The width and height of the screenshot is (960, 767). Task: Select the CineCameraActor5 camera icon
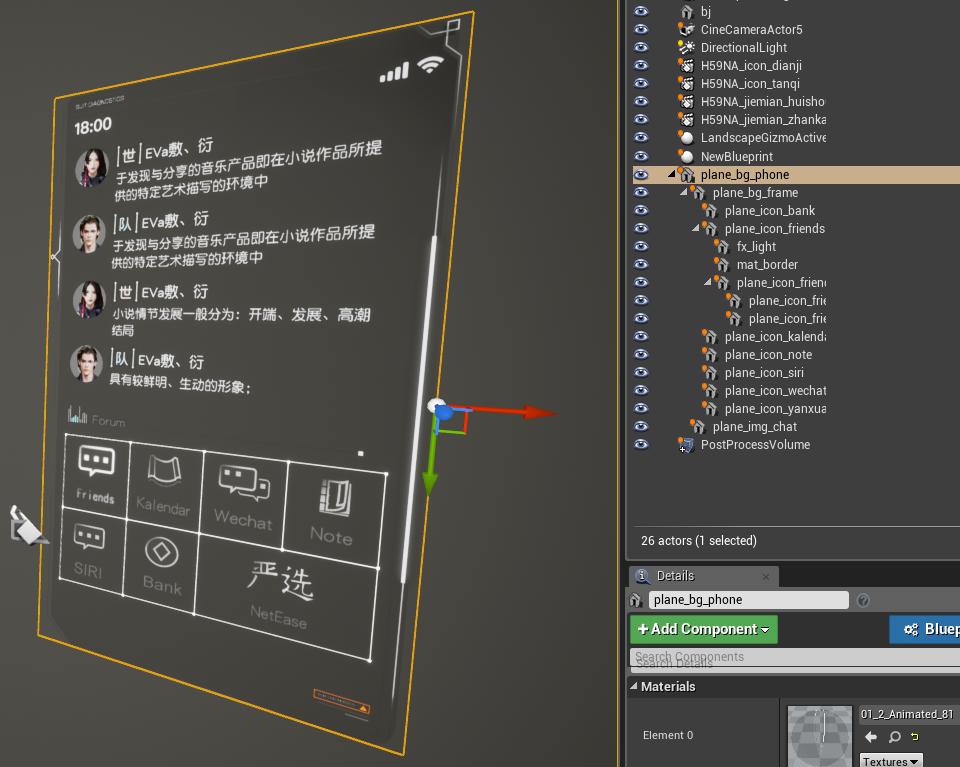pos(687,29)
